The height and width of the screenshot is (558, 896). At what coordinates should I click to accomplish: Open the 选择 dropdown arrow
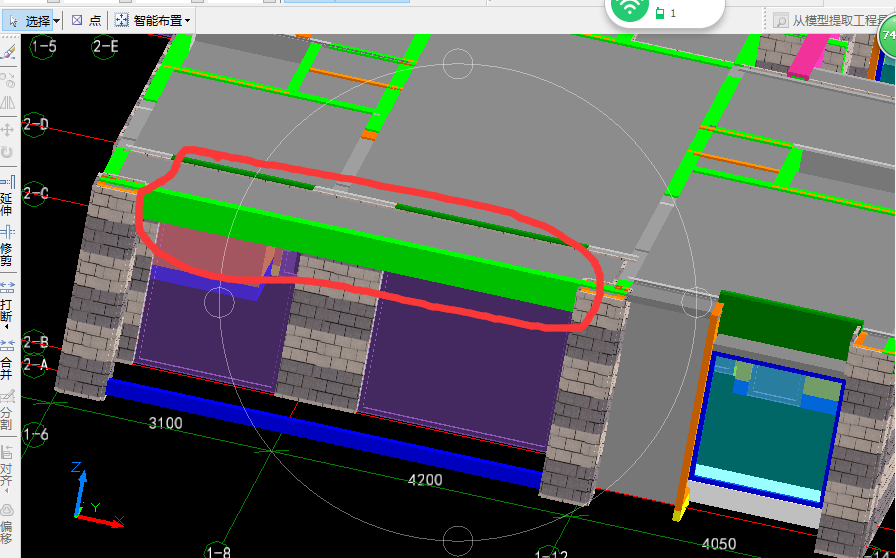57,22
